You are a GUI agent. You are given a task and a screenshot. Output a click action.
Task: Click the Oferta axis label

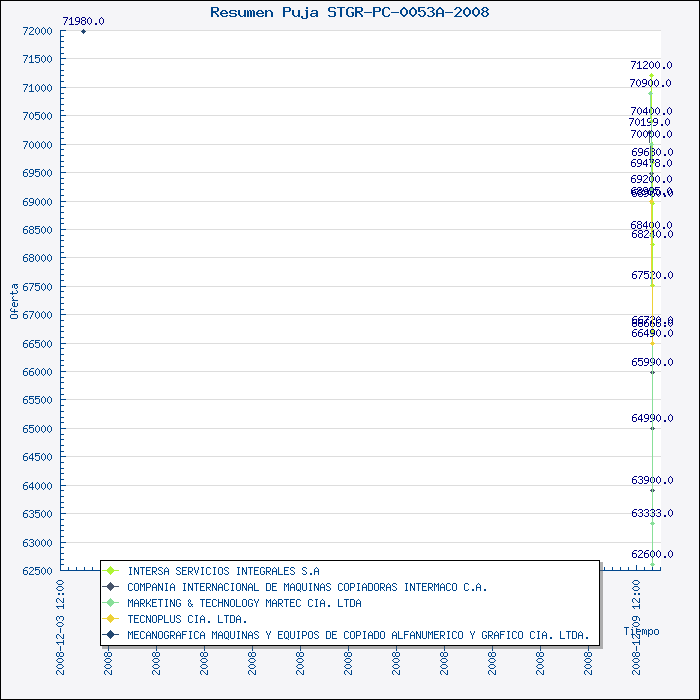click(x=14, y=301)
